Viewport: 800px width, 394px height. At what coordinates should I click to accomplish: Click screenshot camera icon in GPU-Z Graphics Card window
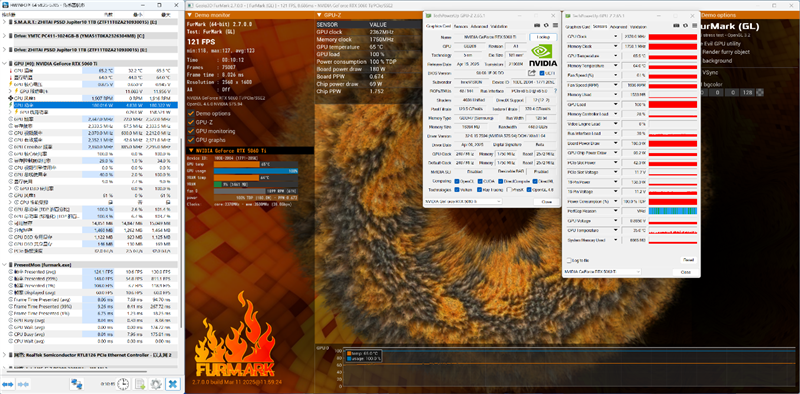537,25
